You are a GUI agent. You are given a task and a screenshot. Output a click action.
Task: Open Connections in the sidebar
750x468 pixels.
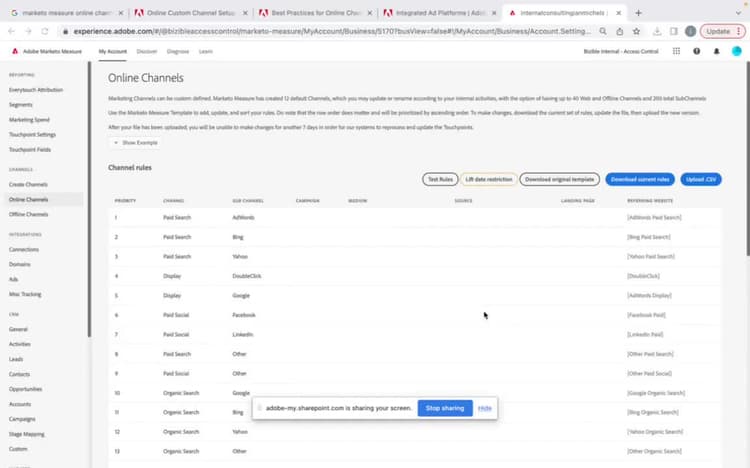tap(24, 249)
